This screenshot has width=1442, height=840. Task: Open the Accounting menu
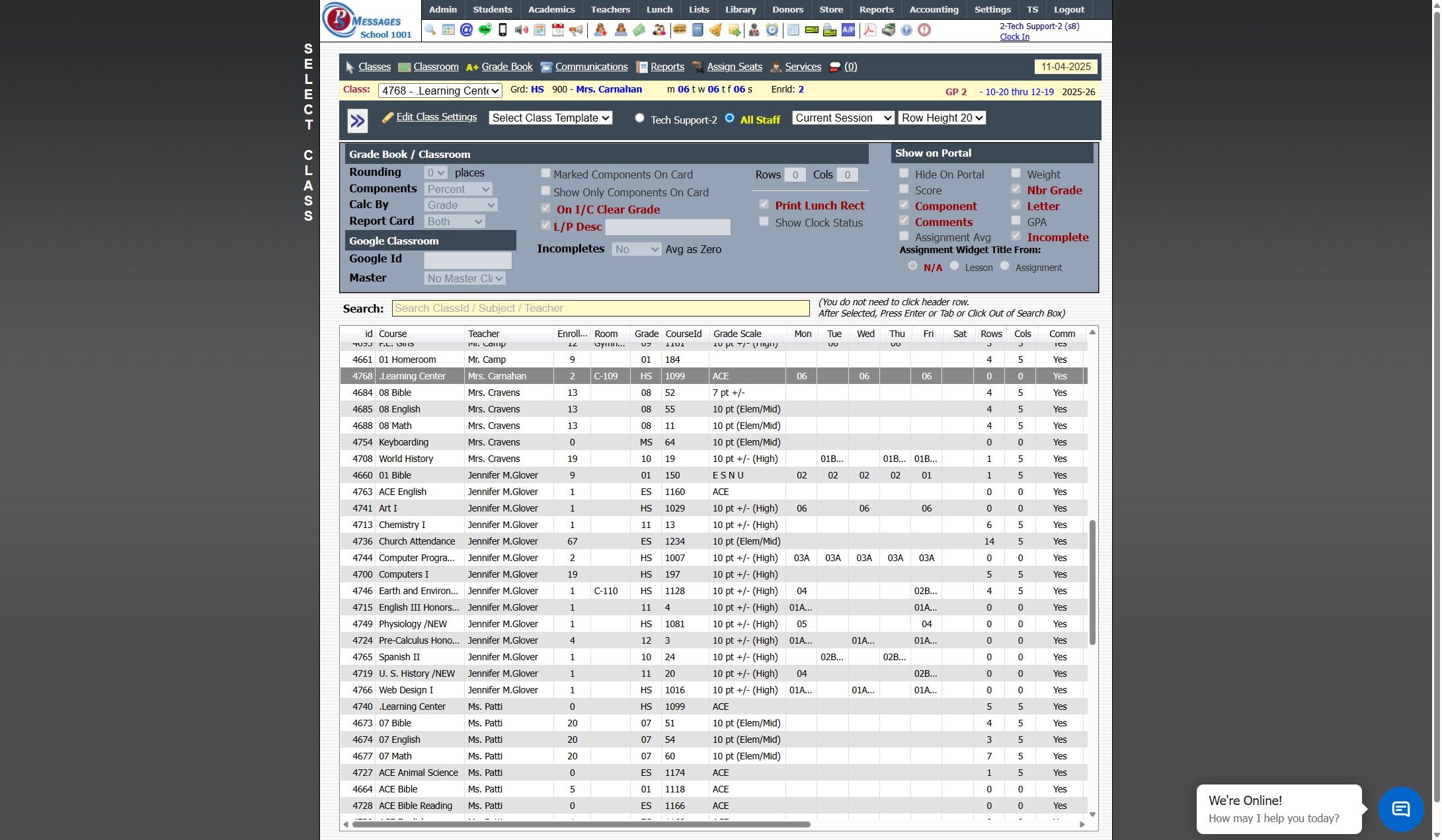pos(934,9)
